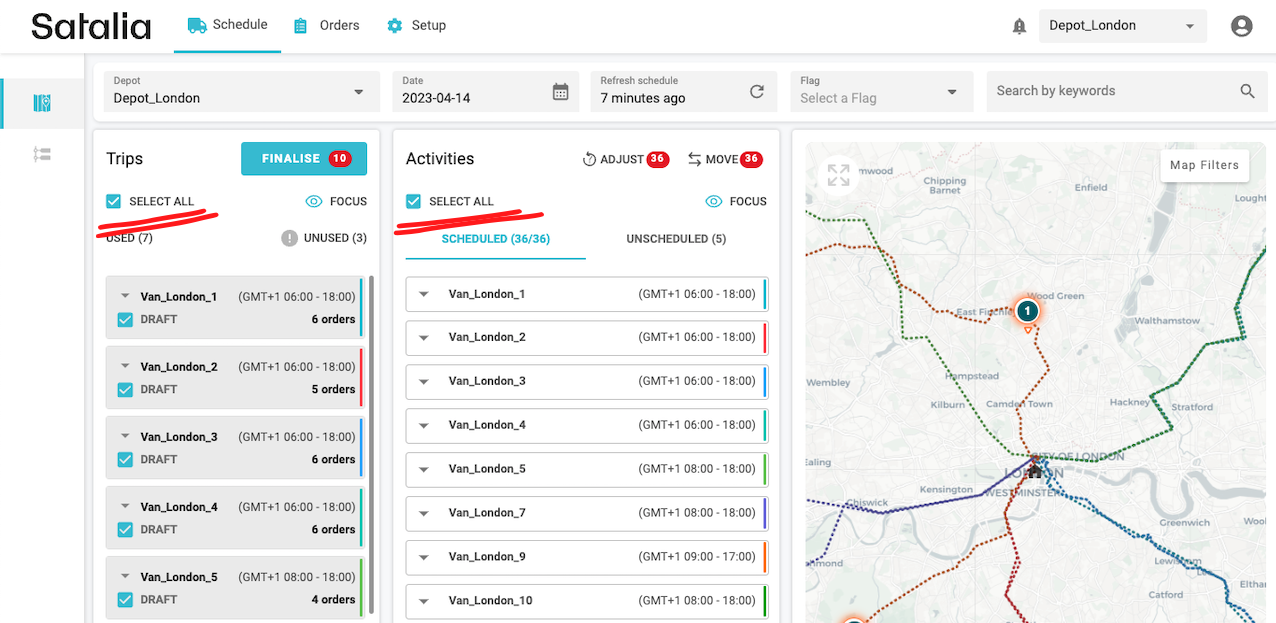Viewport: 1276px width, 623px height.
Task: Open Map Filters
Action: pyautogui.click(x=1204, y=165)
